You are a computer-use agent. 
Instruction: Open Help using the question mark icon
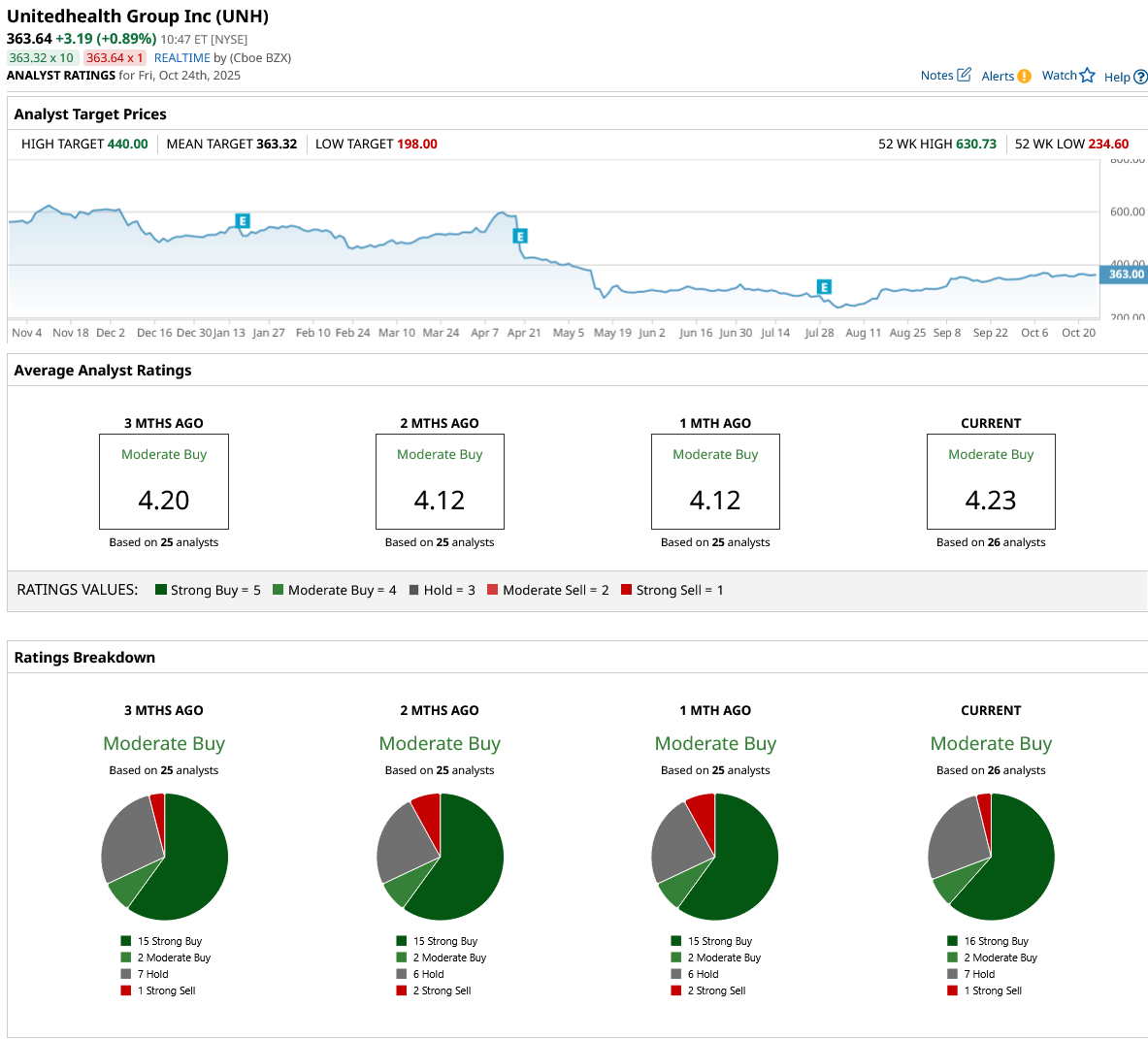point(1140,77)
